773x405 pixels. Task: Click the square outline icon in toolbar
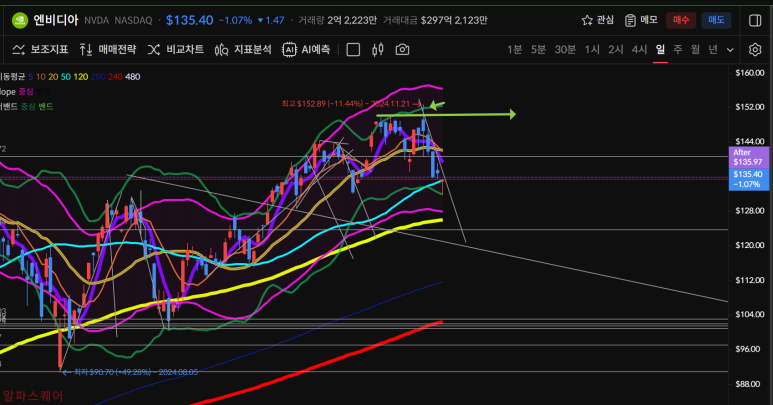353,50
